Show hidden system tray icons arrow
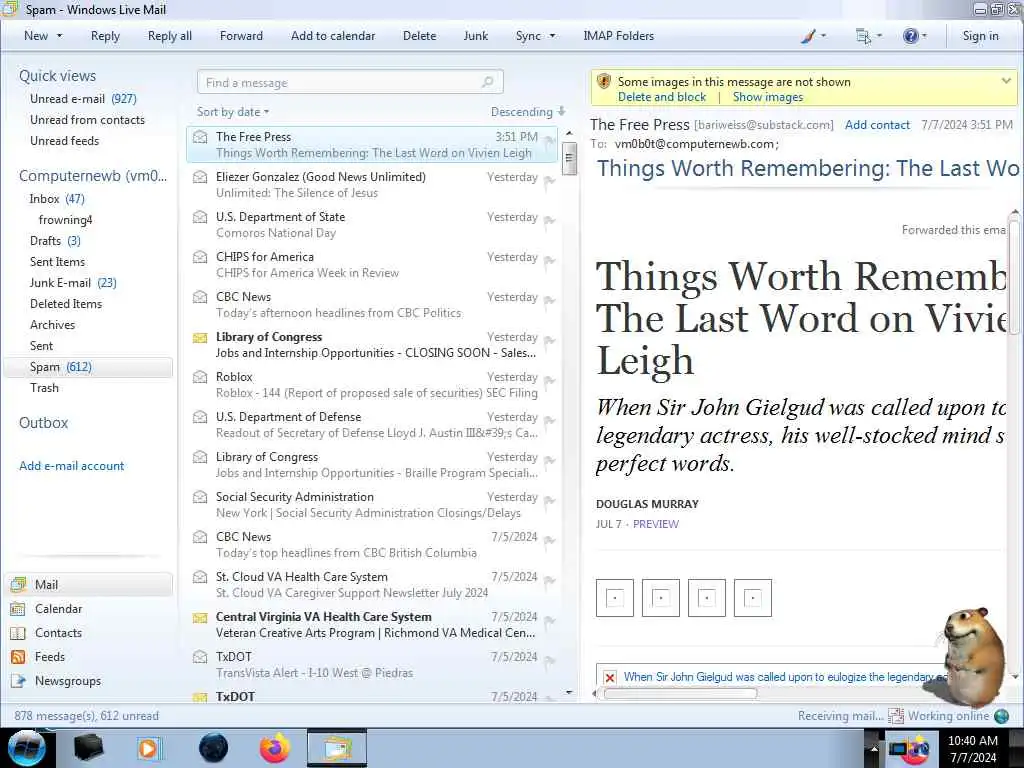Viewport: 1024px width, 768px height. pos(873,748)
